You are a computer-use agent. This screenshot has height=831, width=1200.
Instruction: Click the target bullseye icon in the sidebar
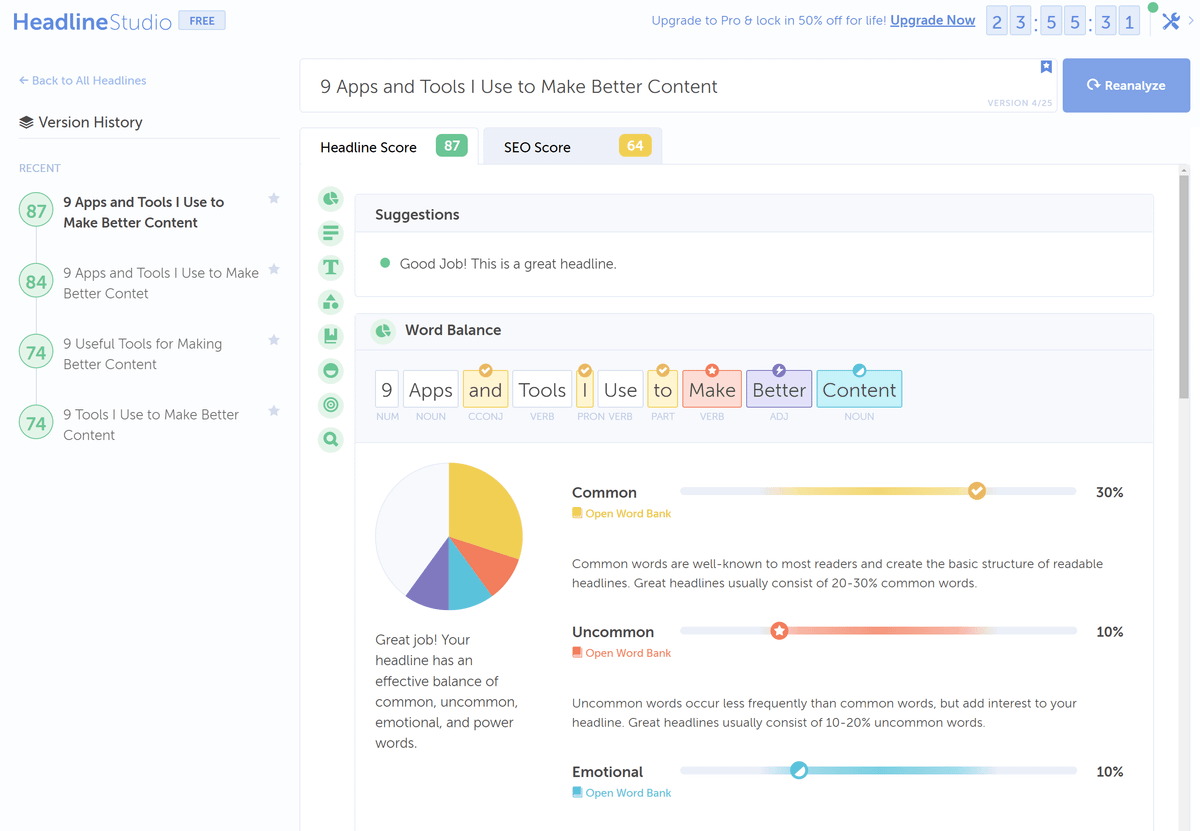point(331,405)
